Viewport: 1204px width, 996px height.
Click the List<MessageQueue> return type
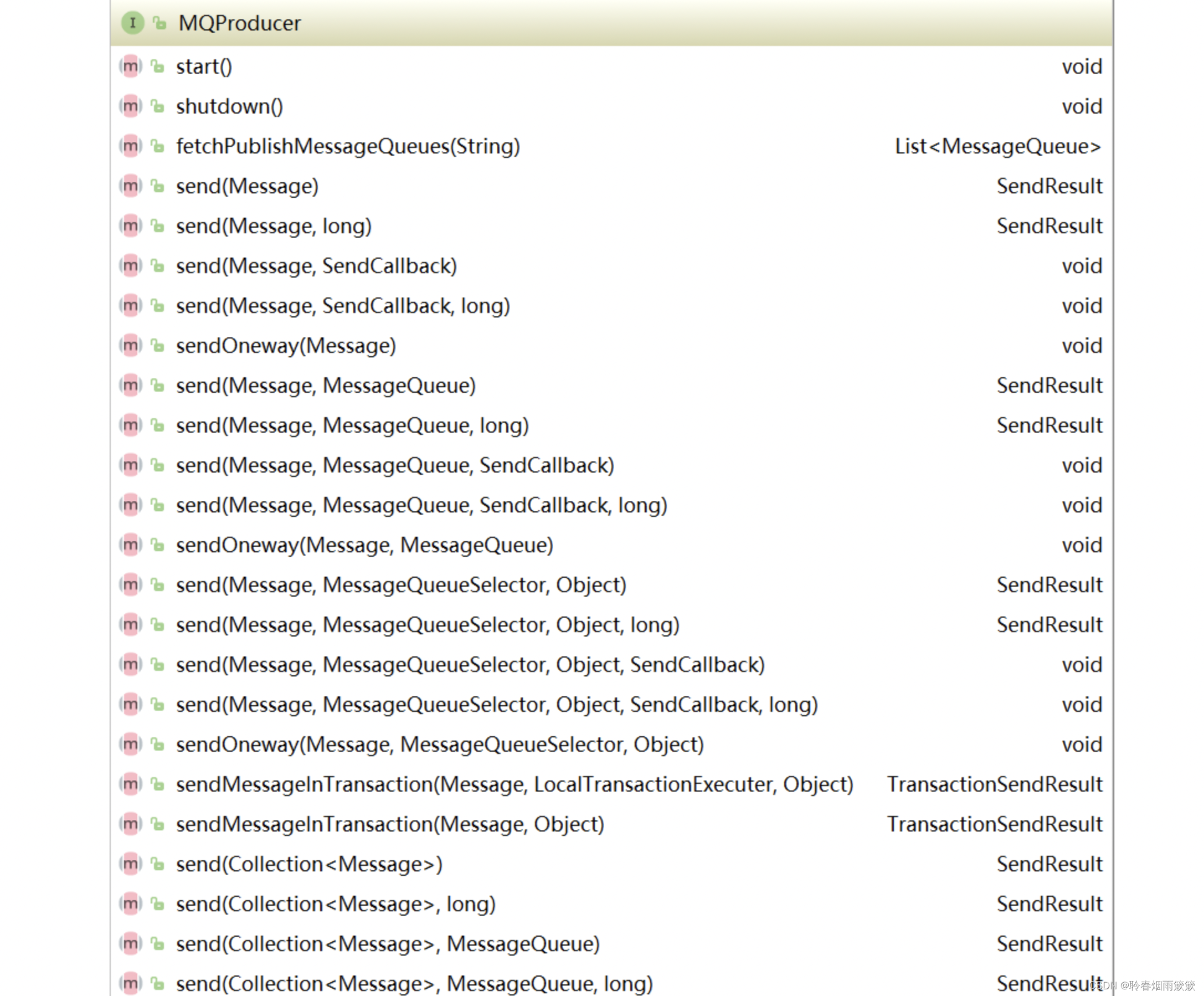pos(998,146)
